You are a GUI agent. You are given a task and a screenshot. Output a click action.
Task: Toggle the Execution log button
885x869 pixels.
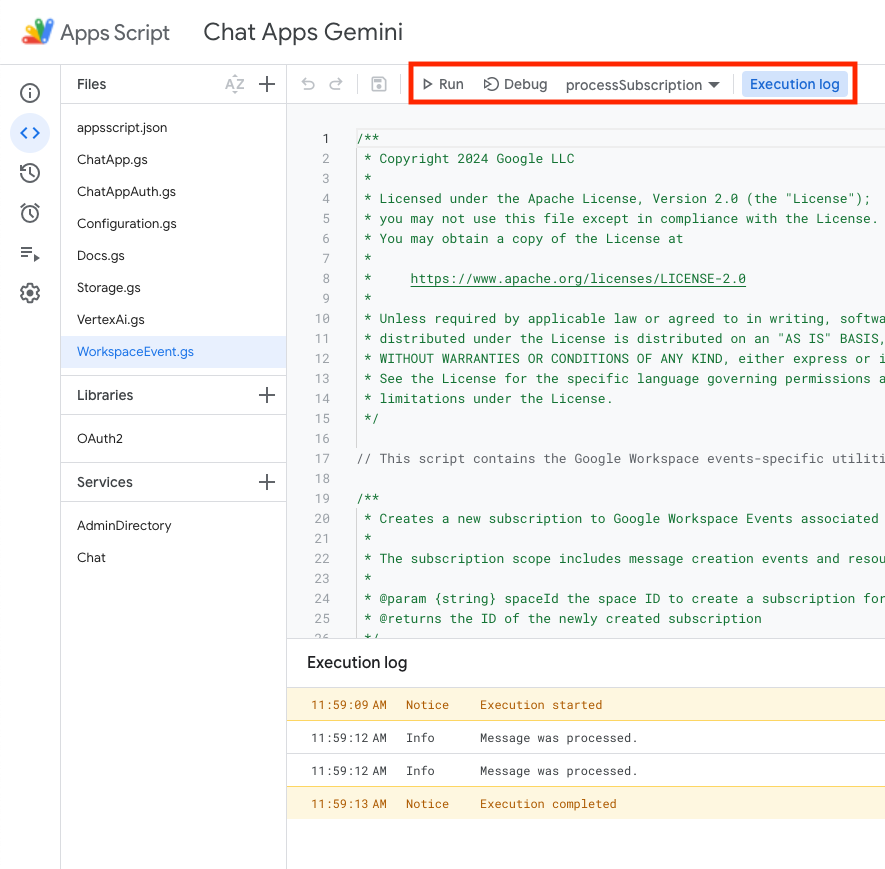pyautogui.click(x=794, y=84)
